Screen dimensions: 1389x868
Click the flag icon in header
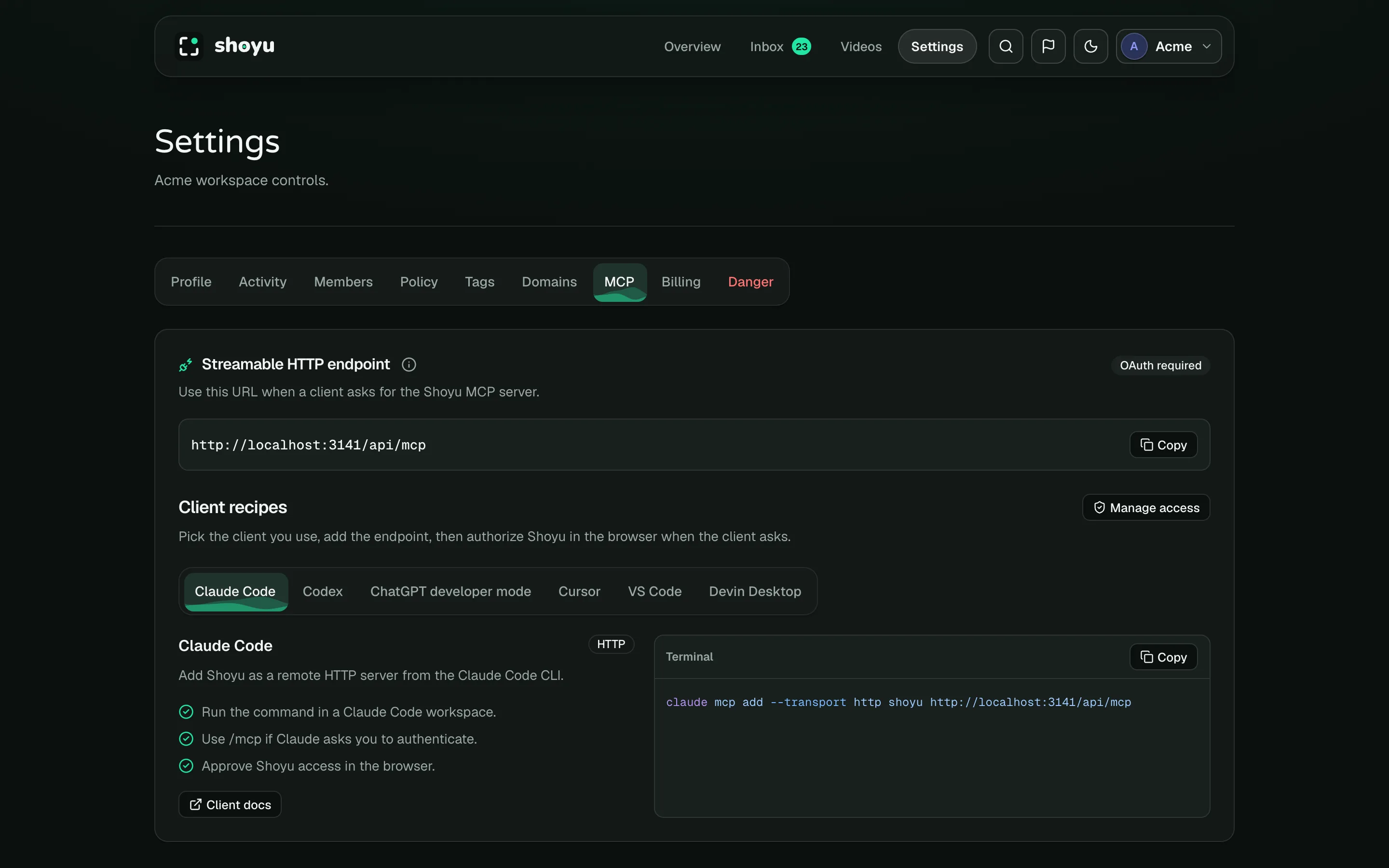click(x=1048, y=46)
